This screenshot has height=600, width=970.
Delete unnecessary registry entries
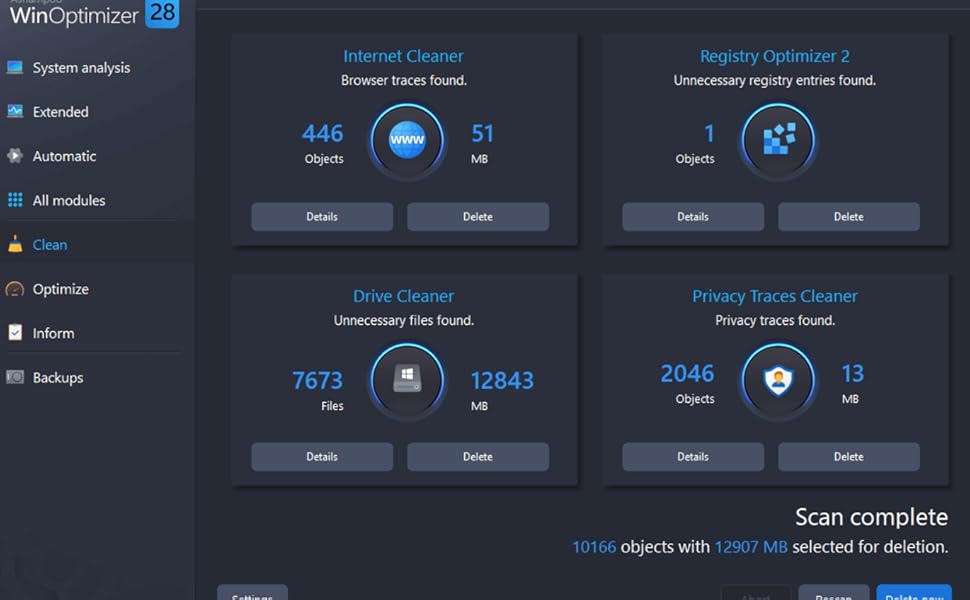848,216
